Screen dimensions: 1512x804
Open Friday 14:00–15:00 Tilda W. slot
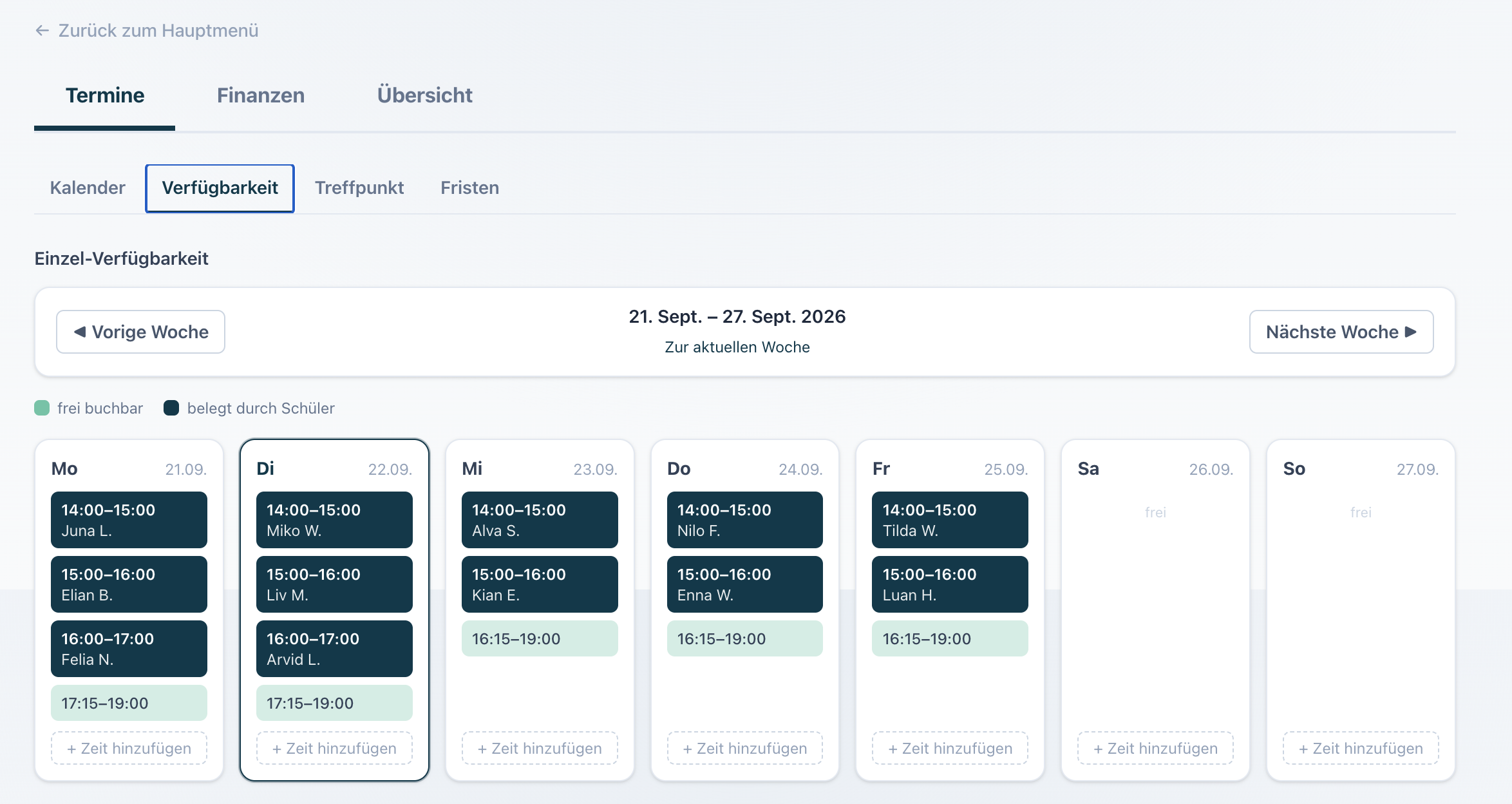click(950, 520)
